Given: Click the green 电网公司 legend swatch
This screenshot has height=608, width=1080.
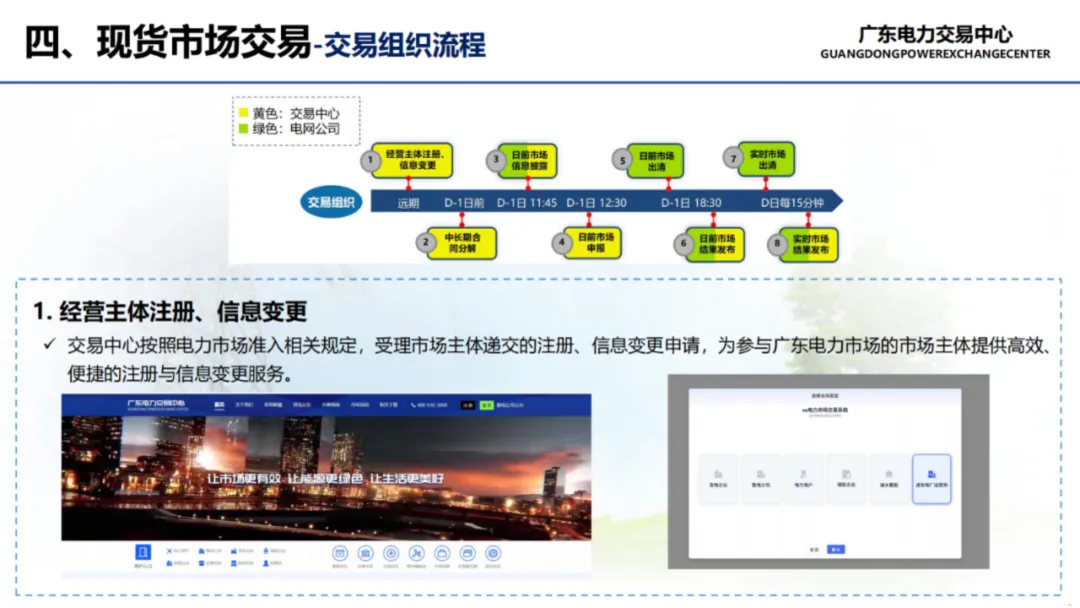Looking at the screenshot, I should click(x=243, y=129).
